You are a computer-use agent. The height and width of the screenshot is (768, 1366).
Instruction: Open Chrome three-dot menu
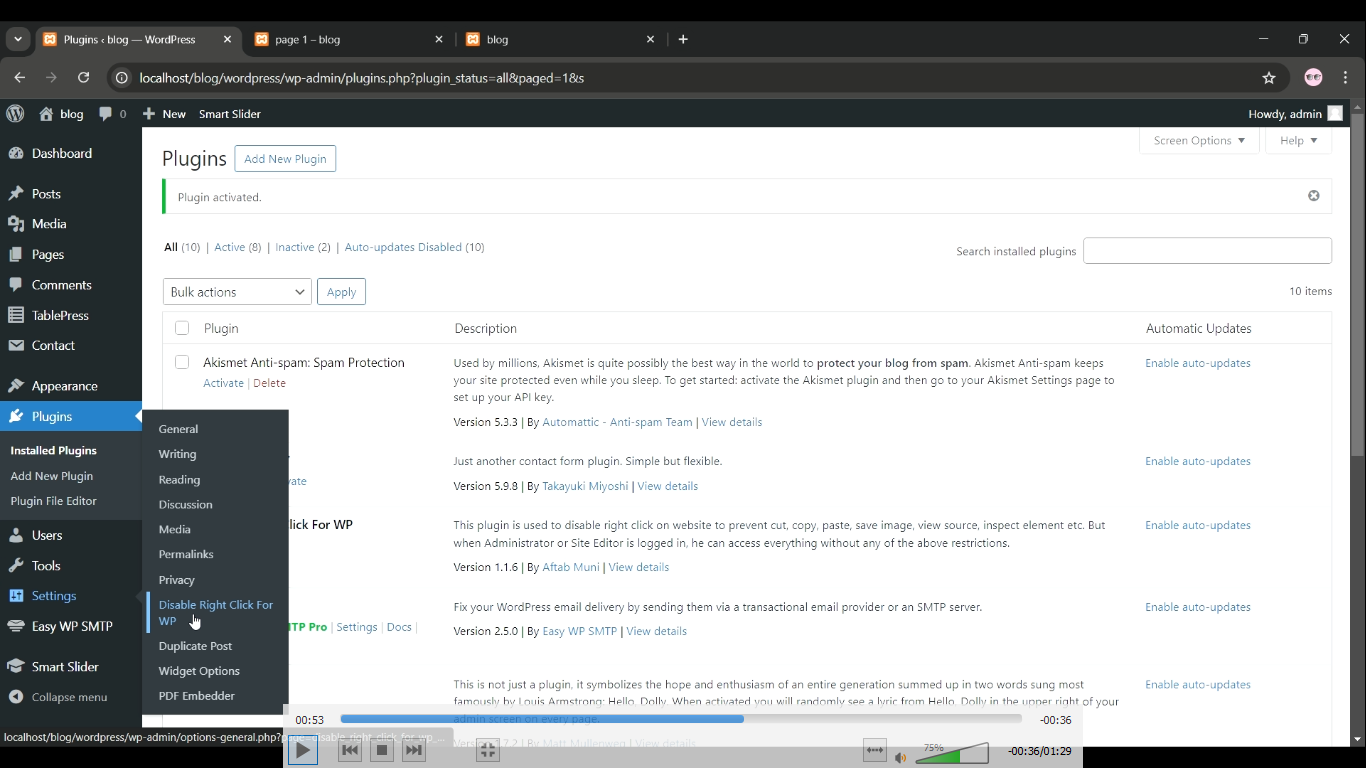click(x=1346, y=77)
